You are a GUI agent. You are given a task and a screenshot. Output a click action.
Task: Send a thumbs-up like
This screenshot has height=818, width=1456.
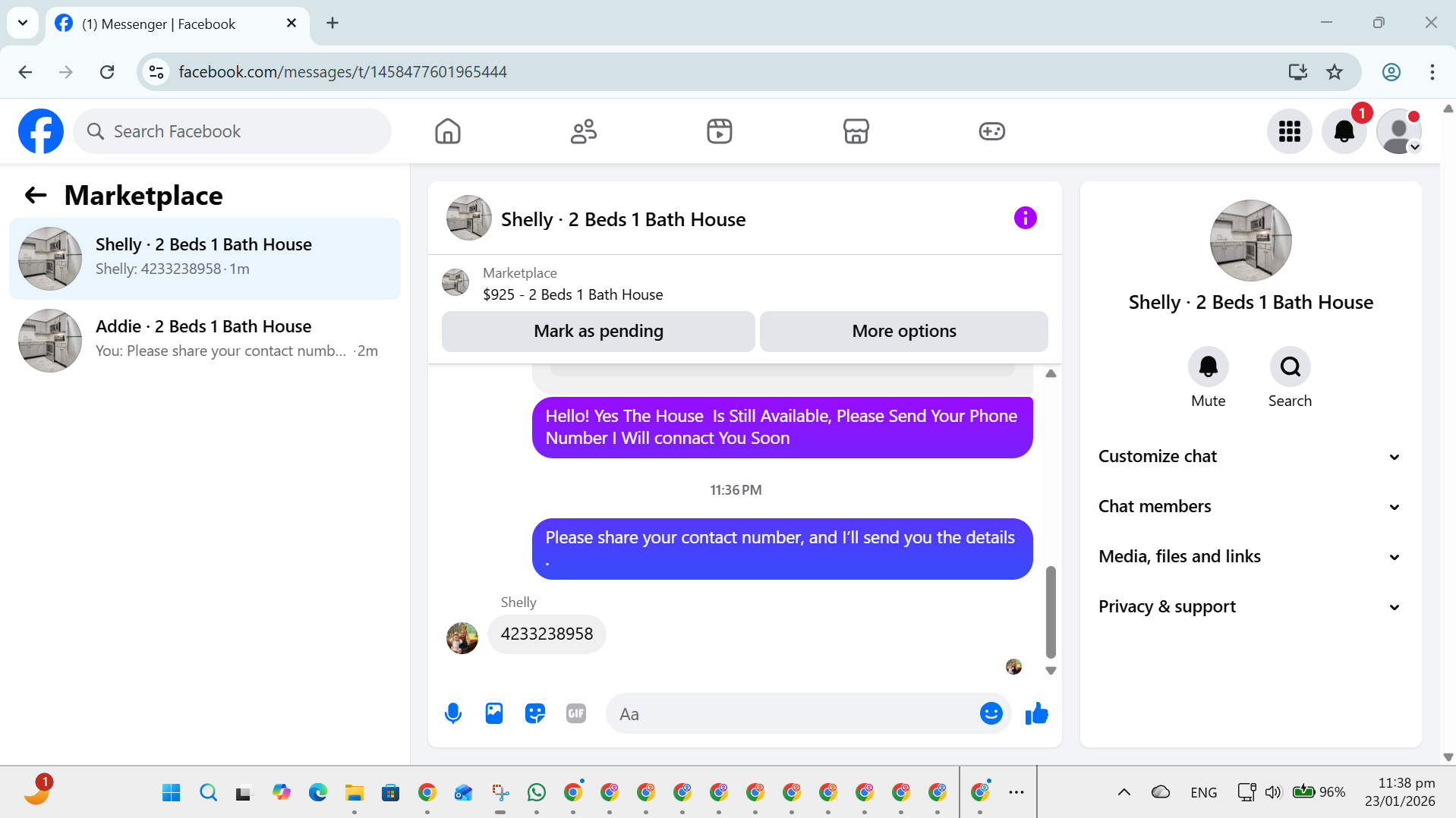[1036, 713]
